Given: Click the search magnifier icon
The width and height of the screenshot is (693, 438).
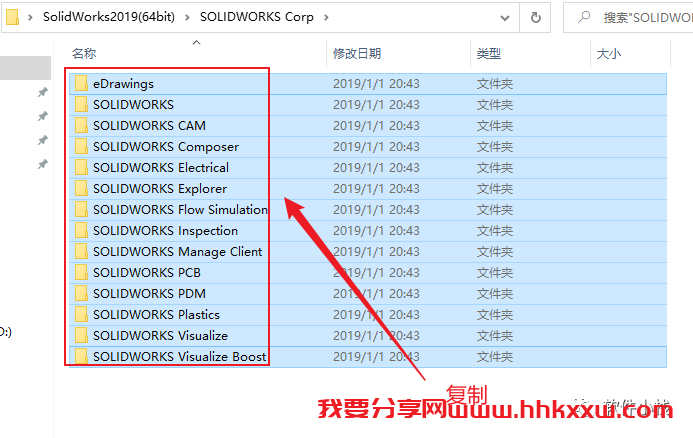Looking at the screenshot, I should click(584, 17).
